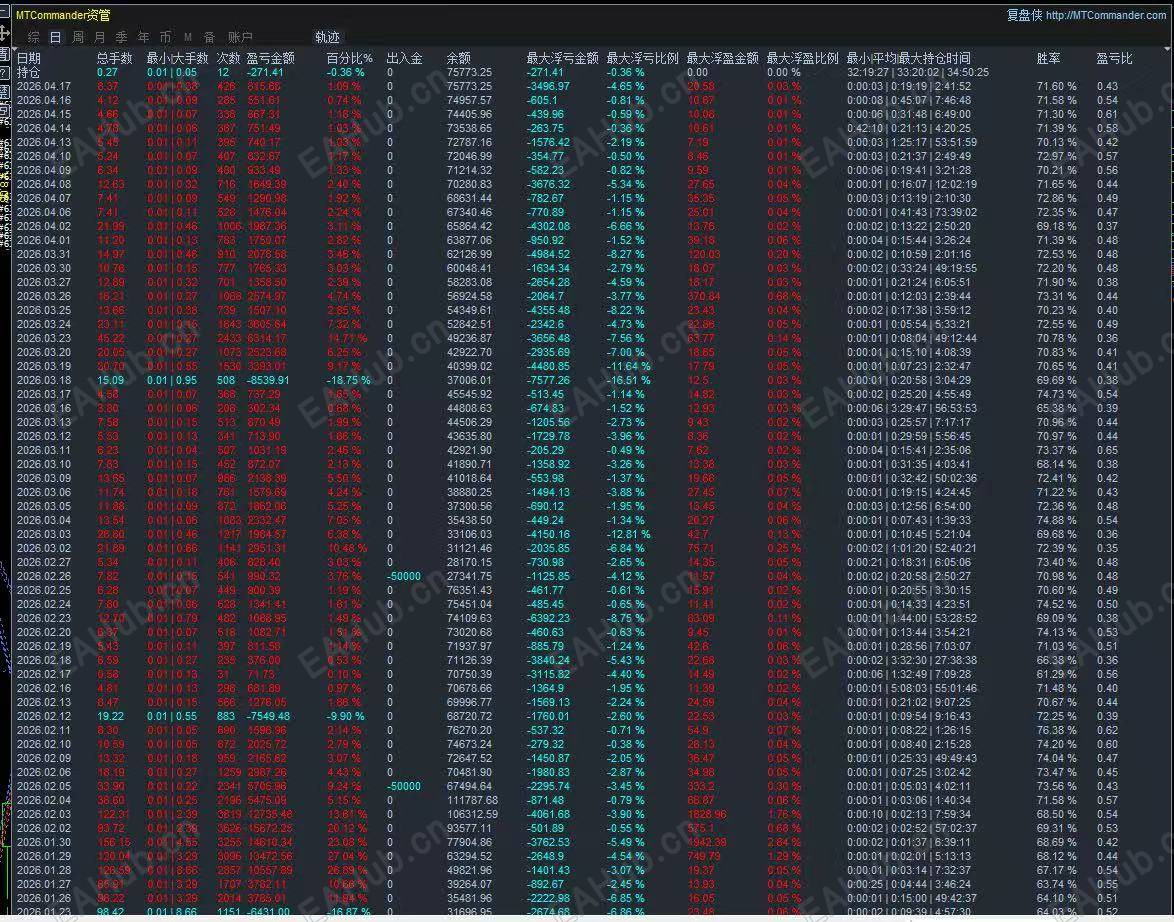The image size is (1174, 922).
Task: Select the 2026.03.31 date row
Action: (44, 254)
